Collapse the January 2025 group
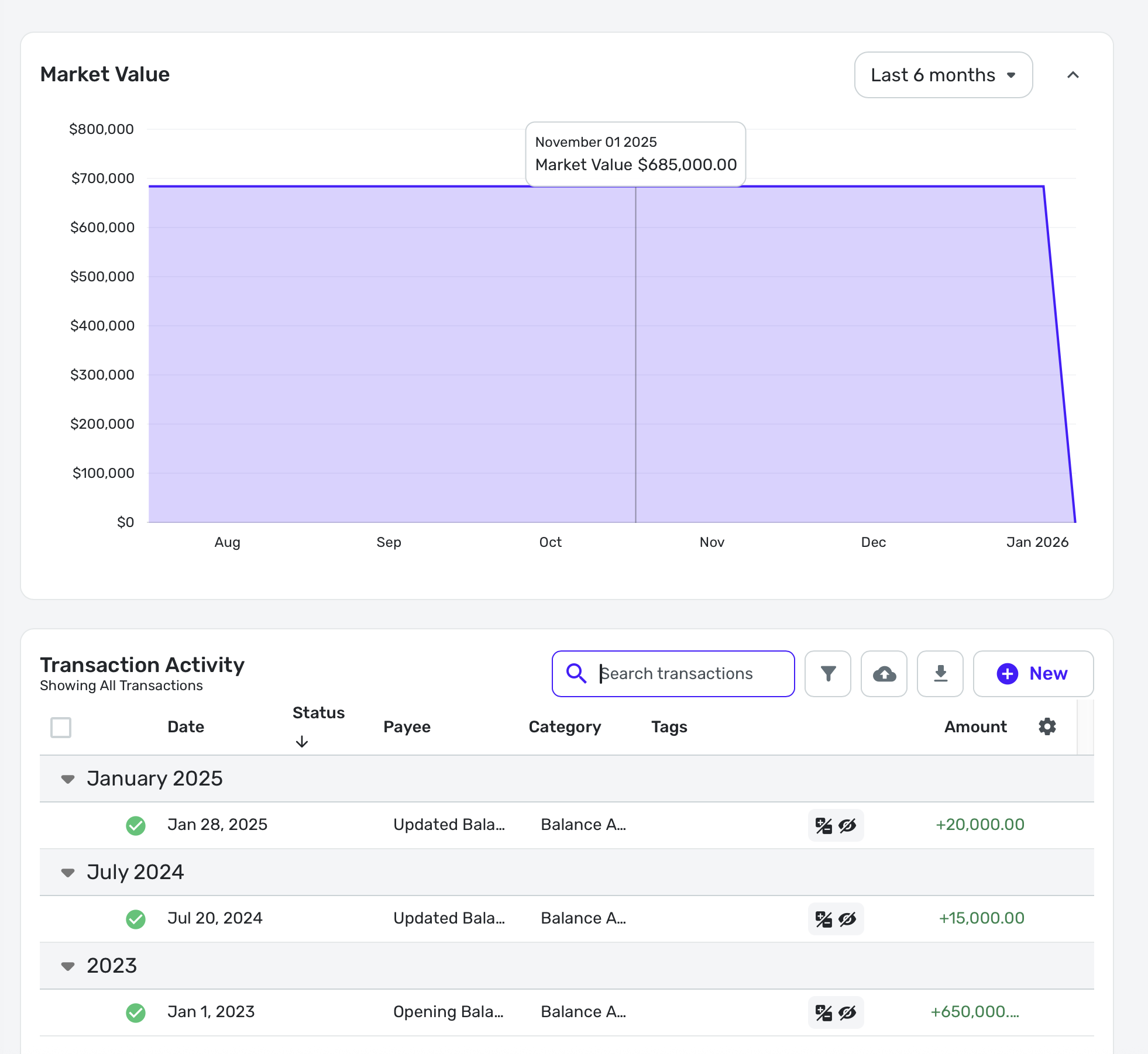This screenshot has height=1054, width=1148. [68, 779]
